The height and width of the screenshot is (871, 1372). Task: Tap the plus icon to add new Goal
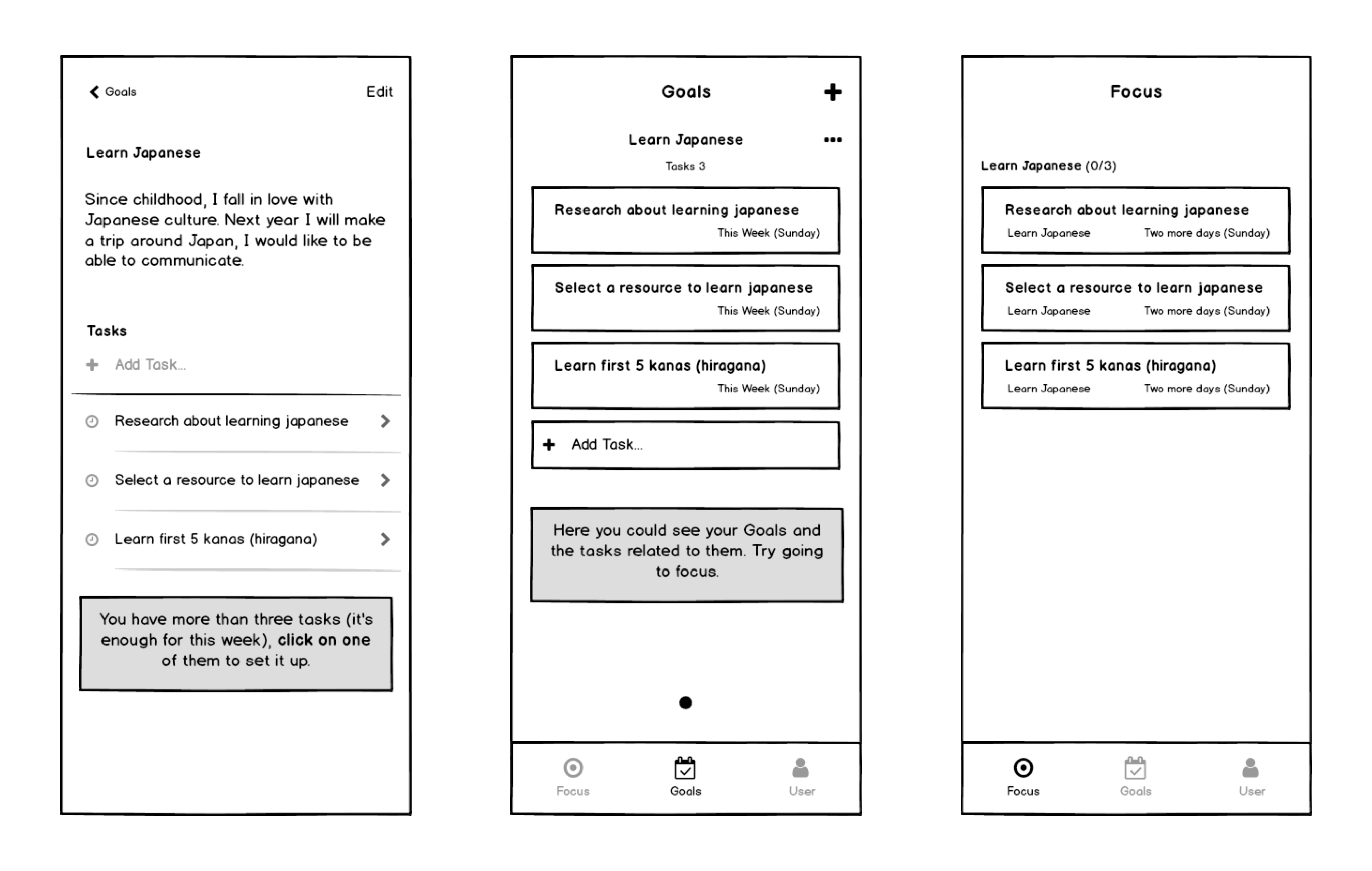[833, 91]
